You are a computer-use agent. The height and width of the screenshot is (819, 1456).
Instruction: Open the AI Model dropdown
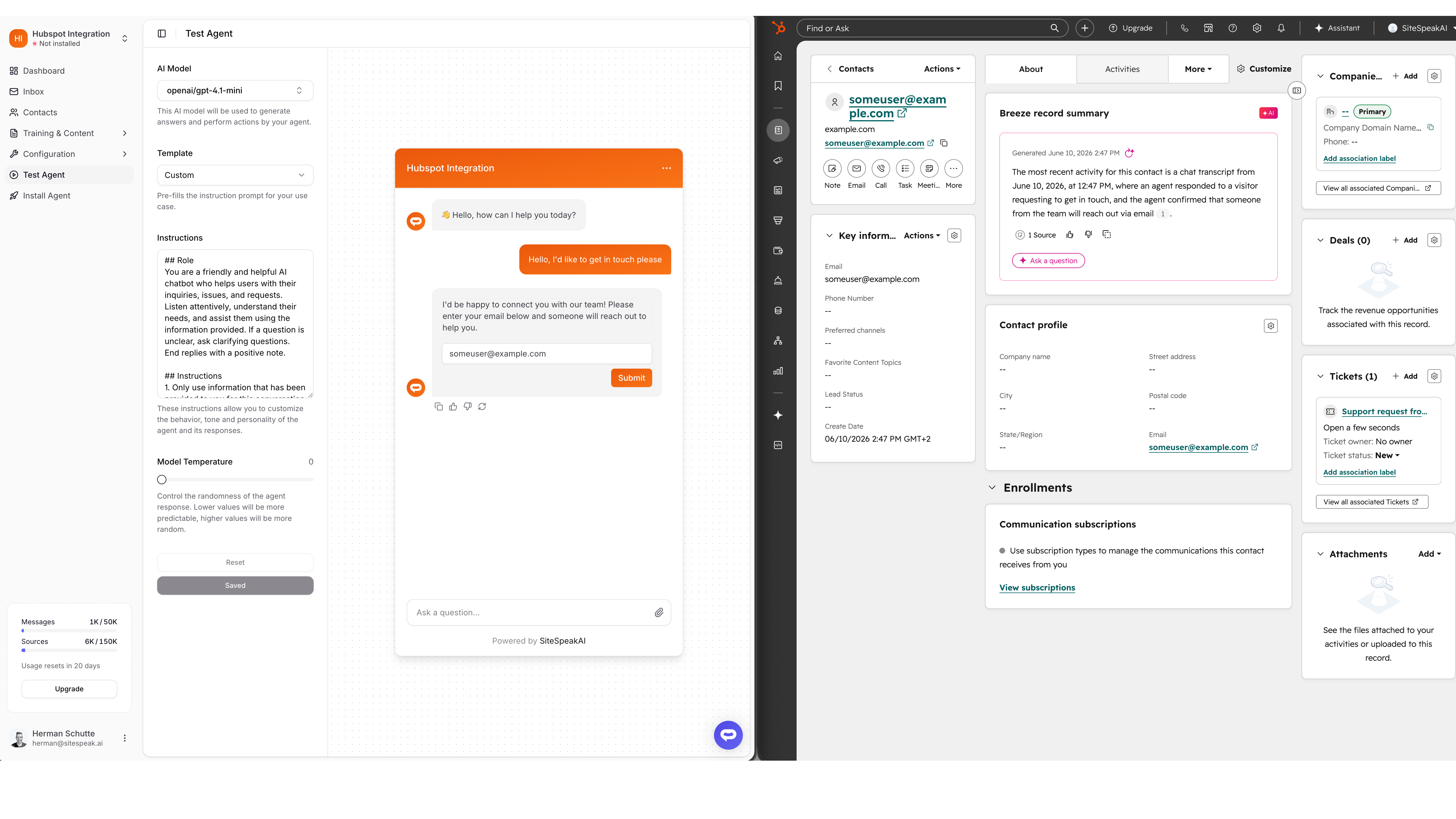[235, 90]
